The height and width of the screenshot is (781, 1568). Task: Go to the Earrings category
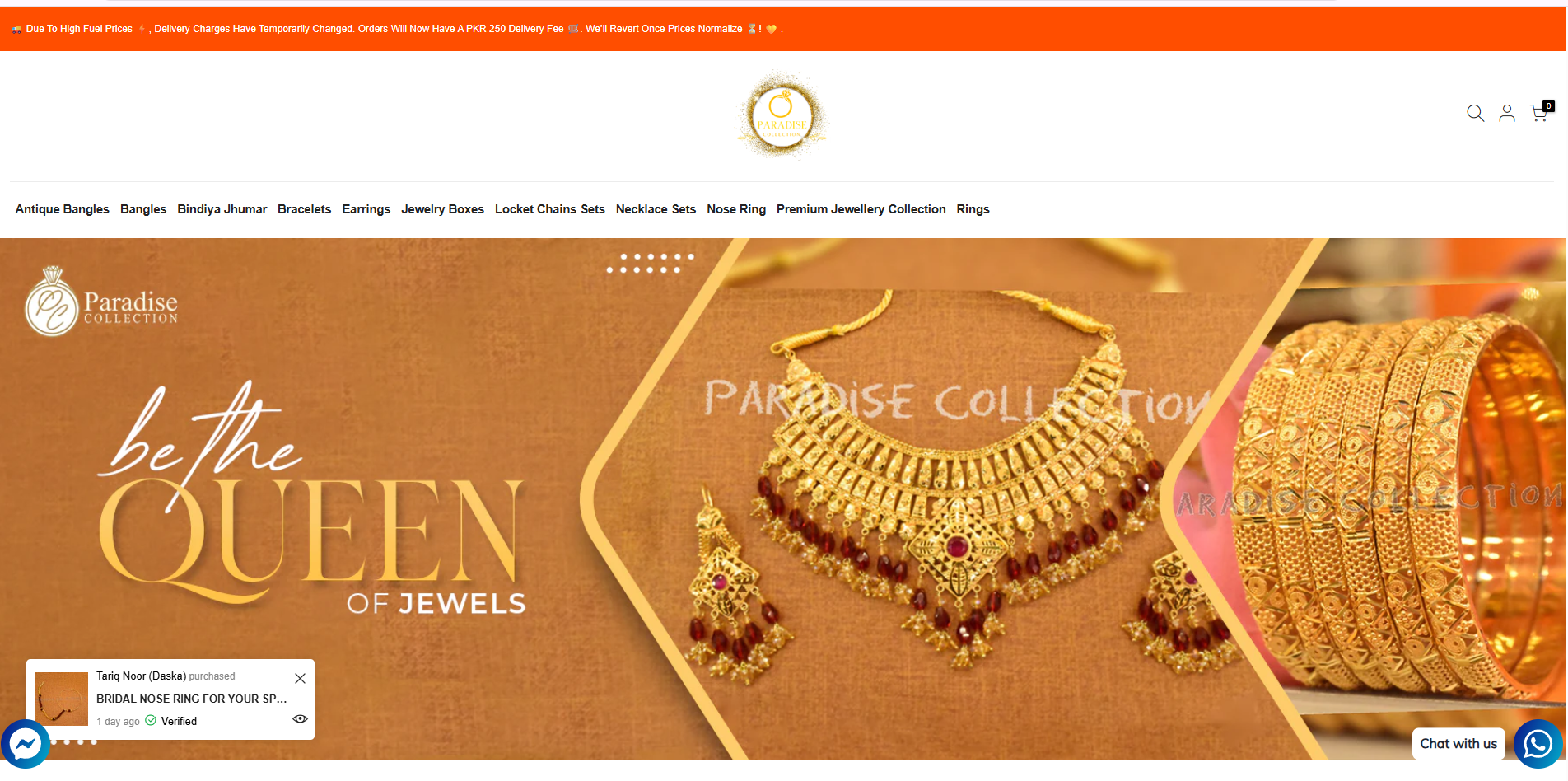click(366, 209)
